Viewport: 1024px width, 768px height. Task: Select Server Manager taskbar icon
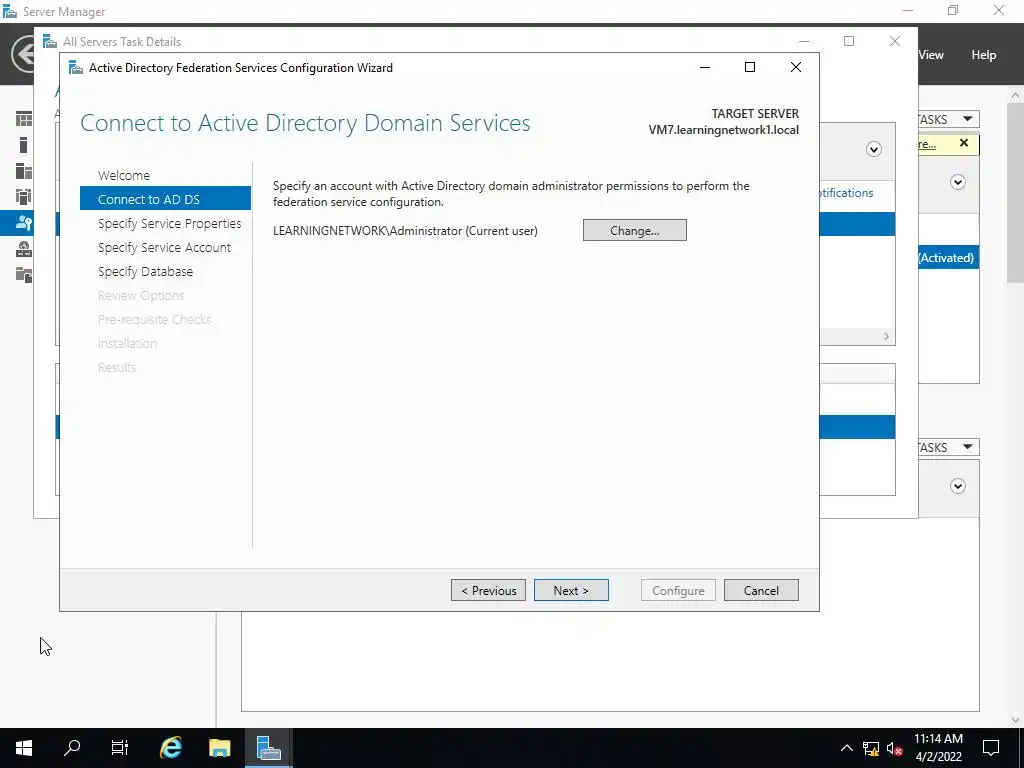(x=268, y=748)
